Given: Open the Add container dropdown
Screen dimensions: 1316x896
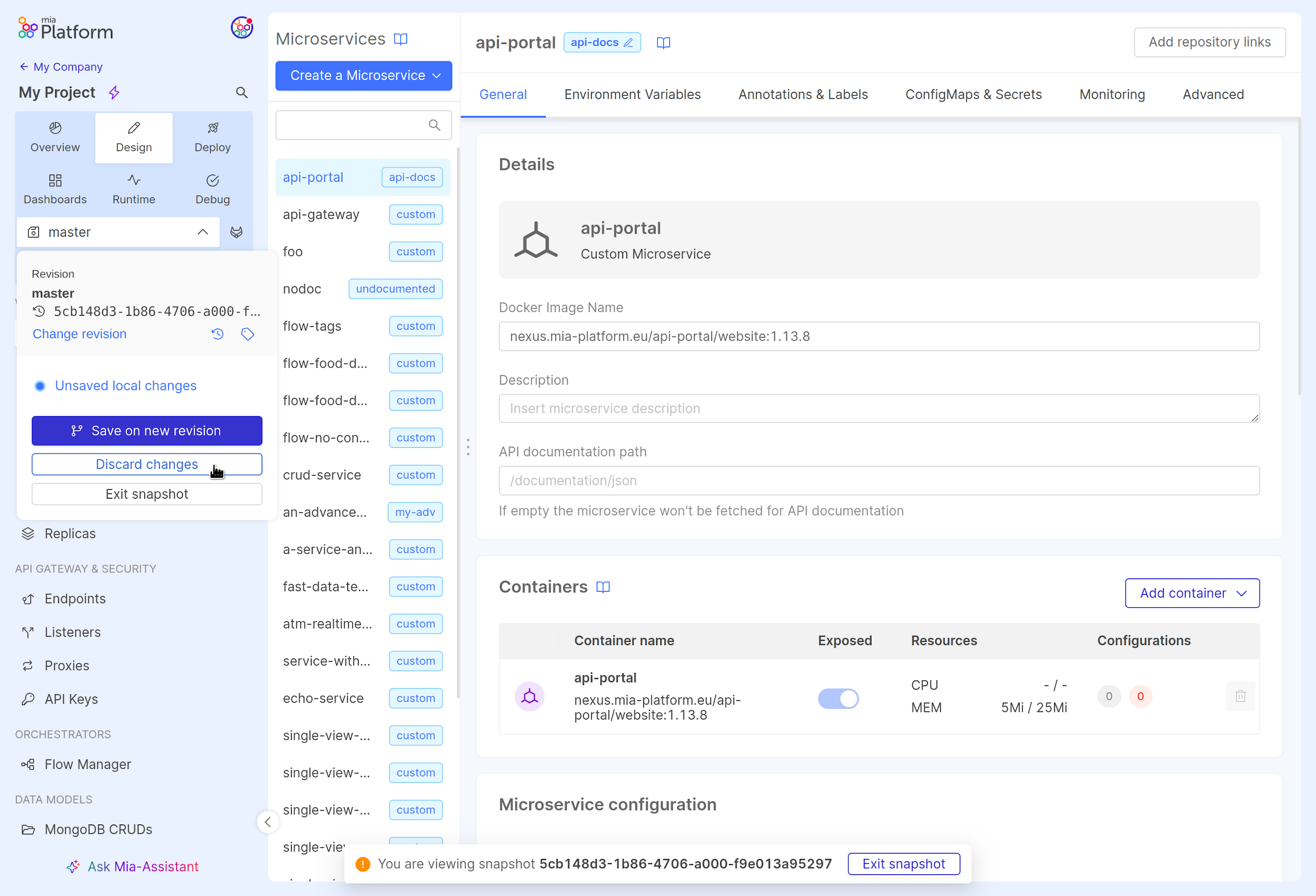Looking at the screenshot, I should tap(1192, 593).
